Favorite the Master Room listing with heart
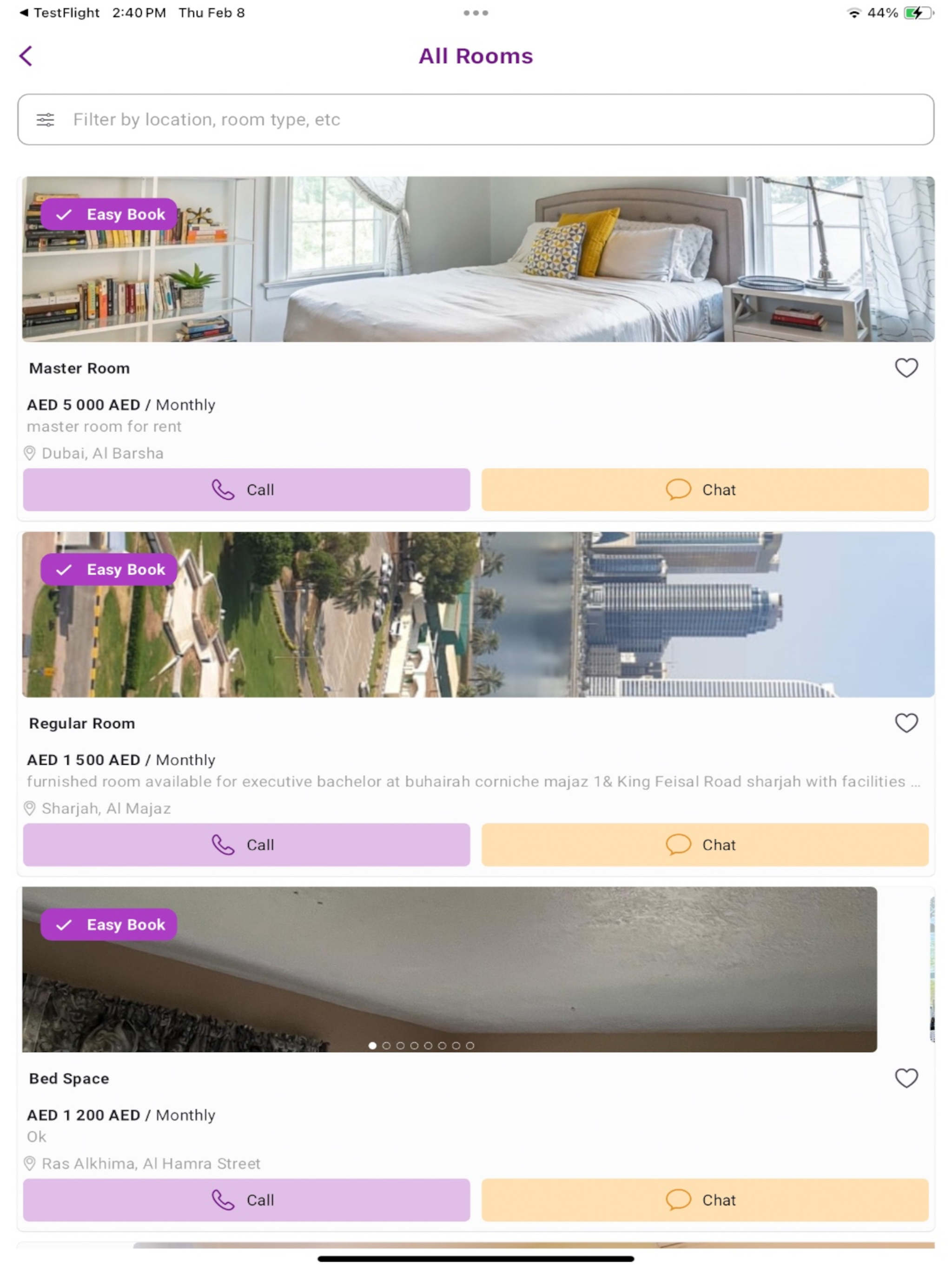This screenshot has height=1270, width=952. pyautogui.click(x=906, y=367)
